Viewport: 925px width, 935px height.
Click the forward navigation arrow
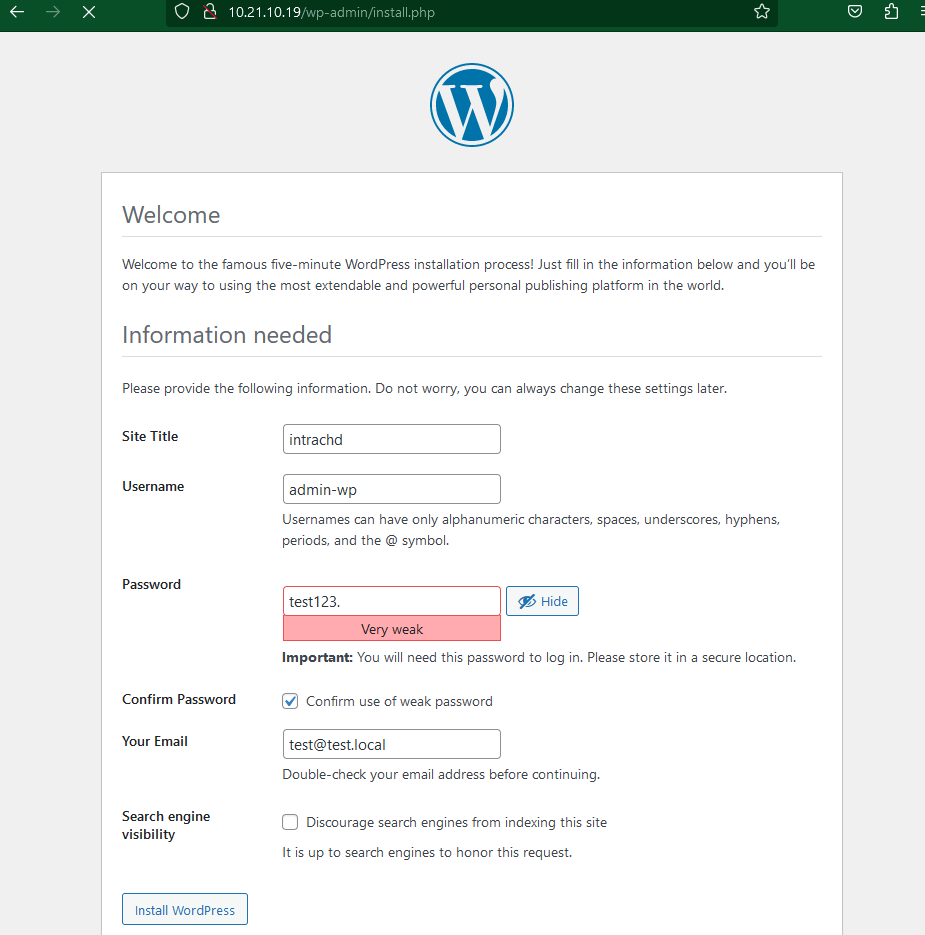coord(53,13)
